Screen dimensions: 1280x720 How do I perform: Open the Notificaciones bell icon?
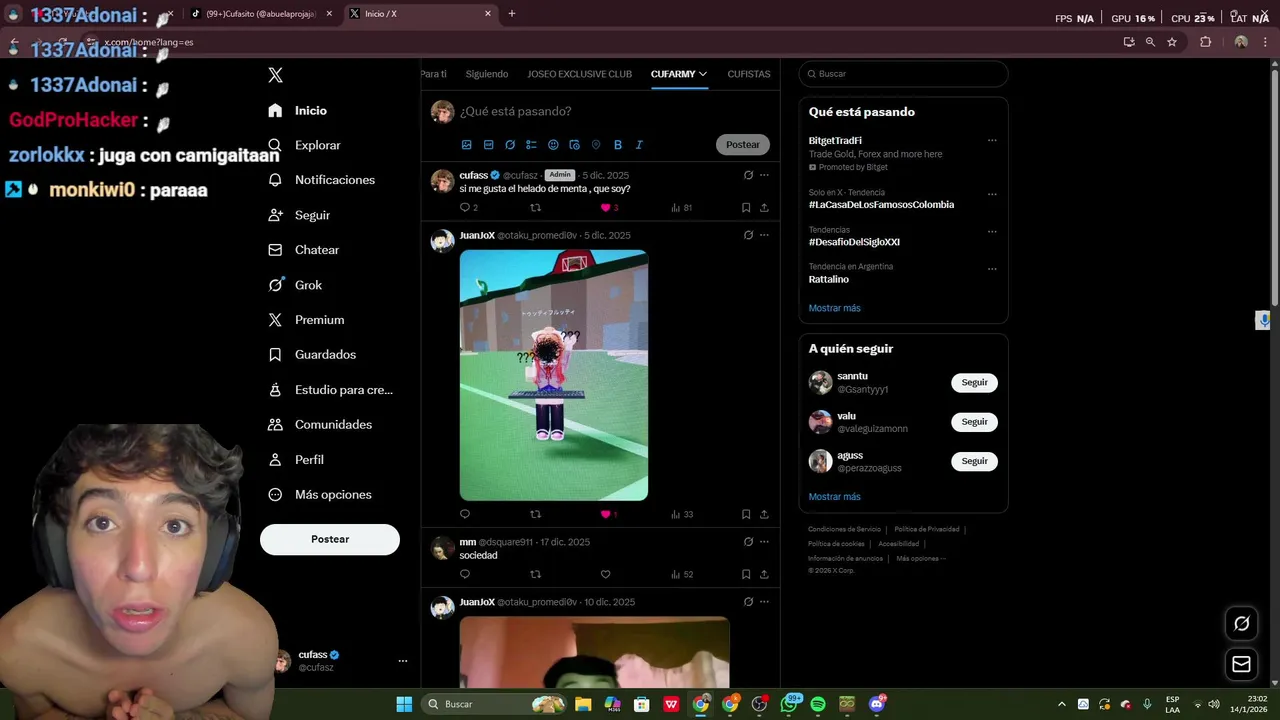(x=275, y=180)
